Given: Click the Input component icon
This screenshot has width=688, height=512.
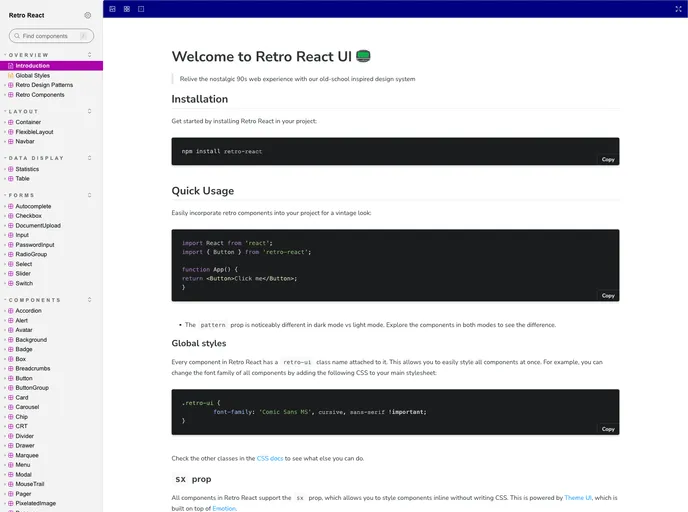Looking at the screenshot, I should pos(11,235).
